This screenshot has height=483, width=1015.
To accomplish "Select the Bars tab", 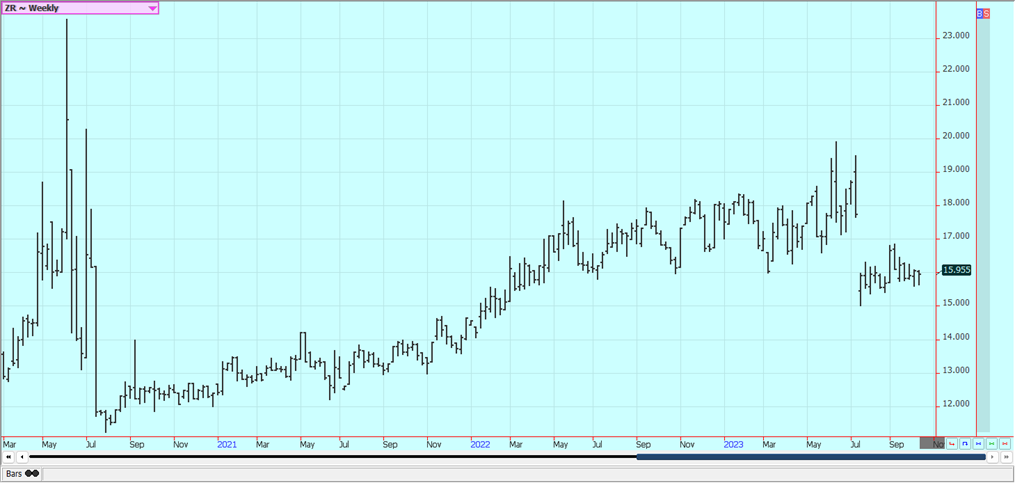I will click(21, 474).
